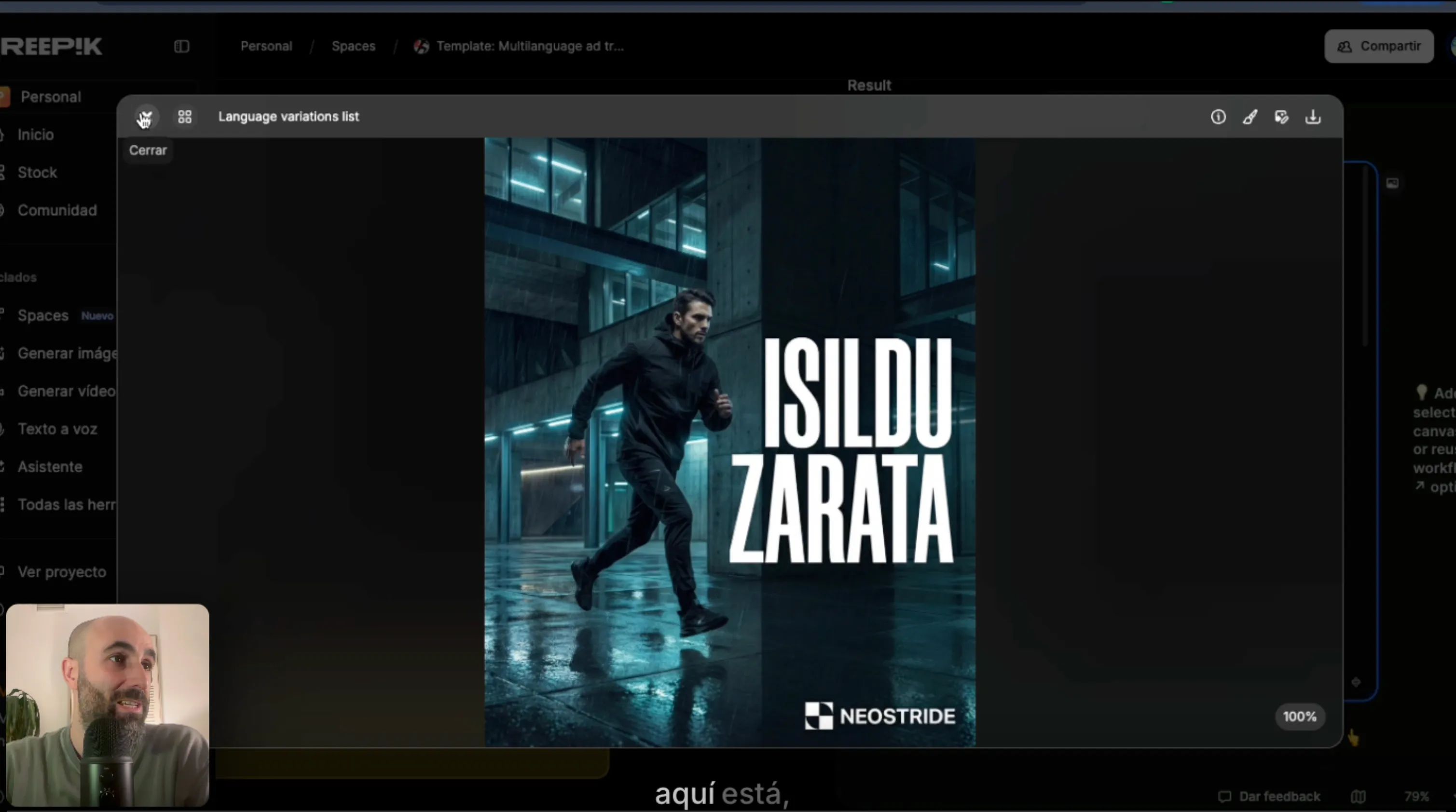This screenshot has width=1456, height=812.
Task: Click the 100% zoom indicator
Action: 1299,717
